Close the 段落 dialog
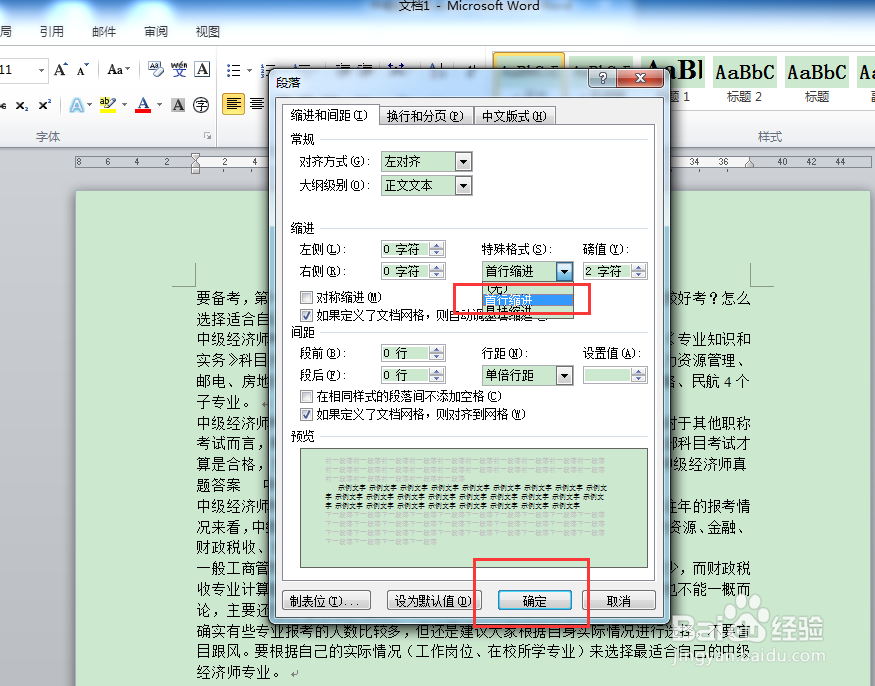Image resolution: width=875 pixels, height=686 pixels. (641, 78)
